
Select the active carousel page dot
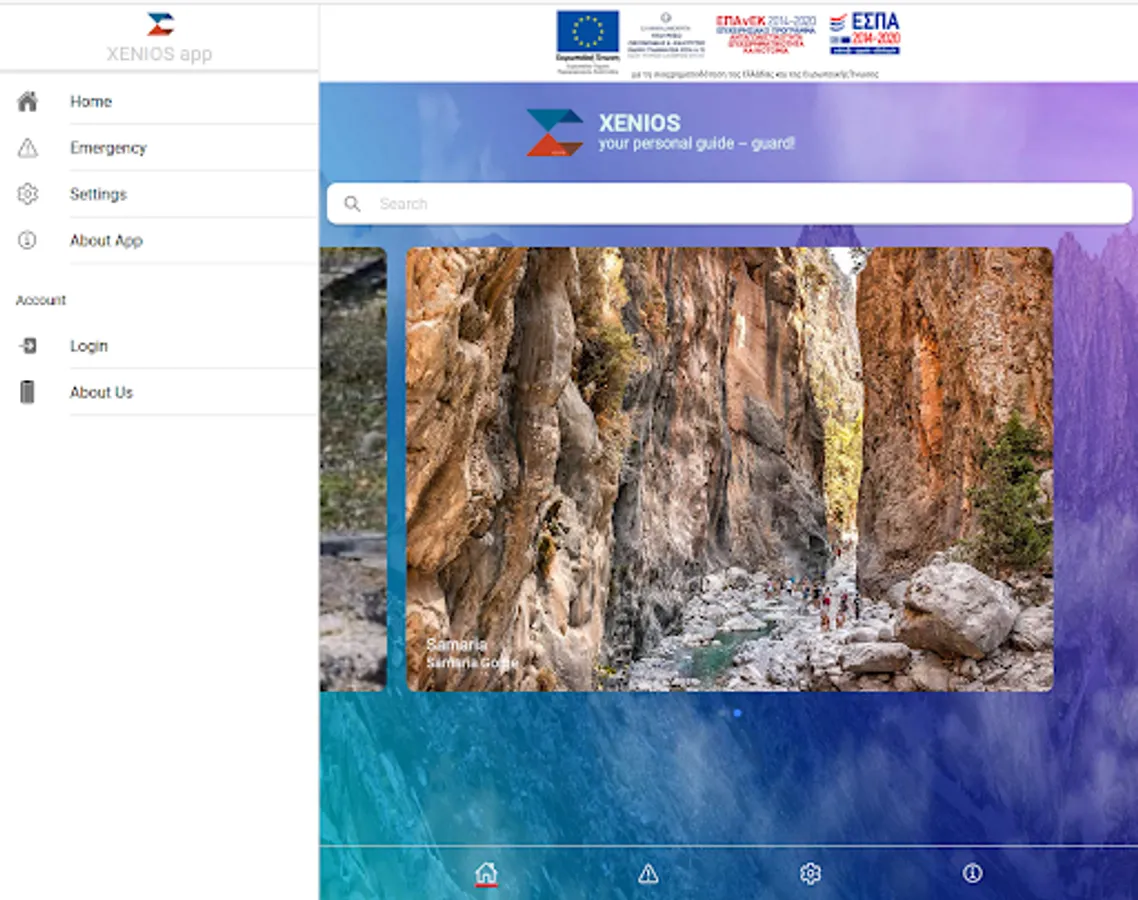pos(737,713)
